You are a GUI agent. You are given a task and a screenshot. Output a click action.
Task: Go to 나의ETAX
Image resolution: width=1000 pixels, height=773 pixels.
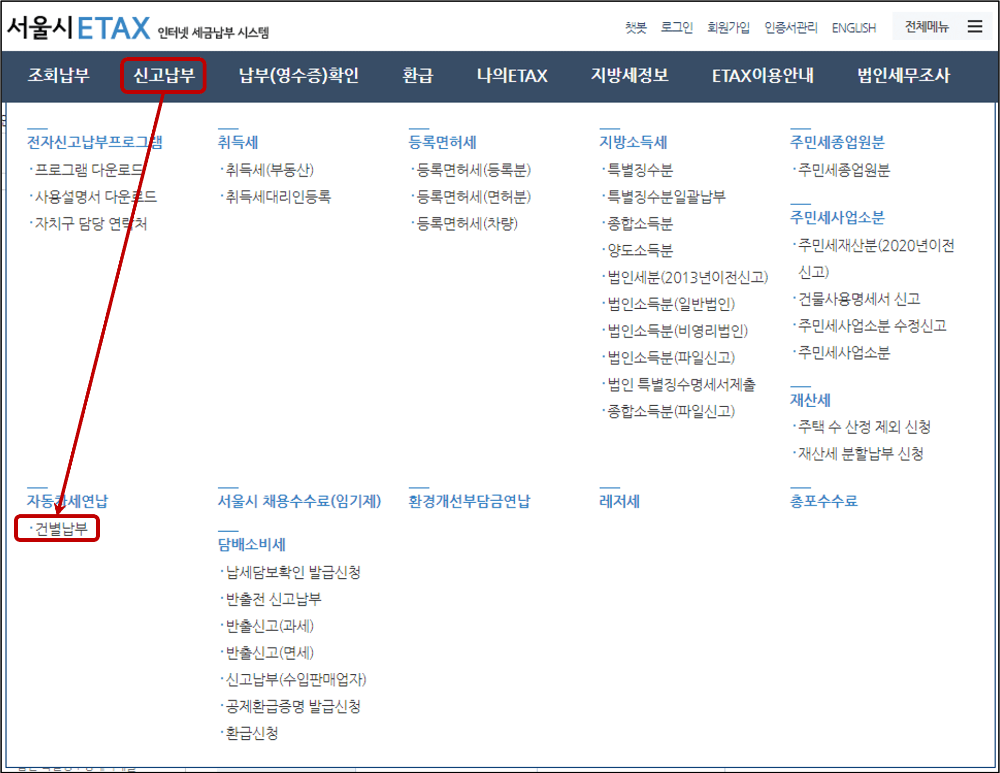(512, 74)
